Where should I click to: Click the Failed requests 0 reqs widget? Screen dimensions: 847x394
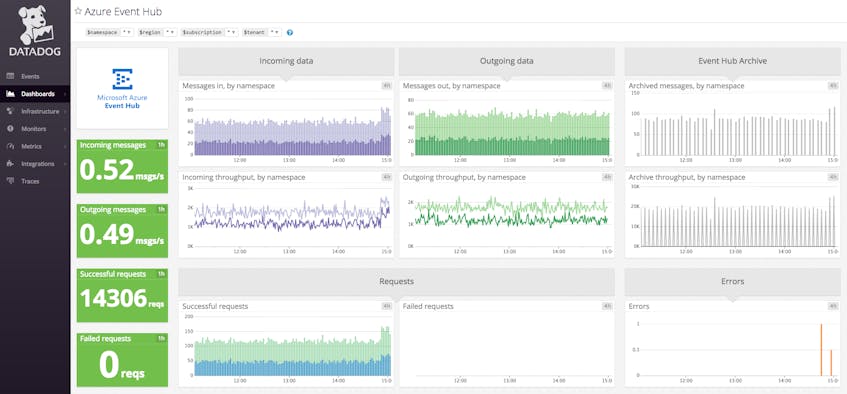[122, 359]
